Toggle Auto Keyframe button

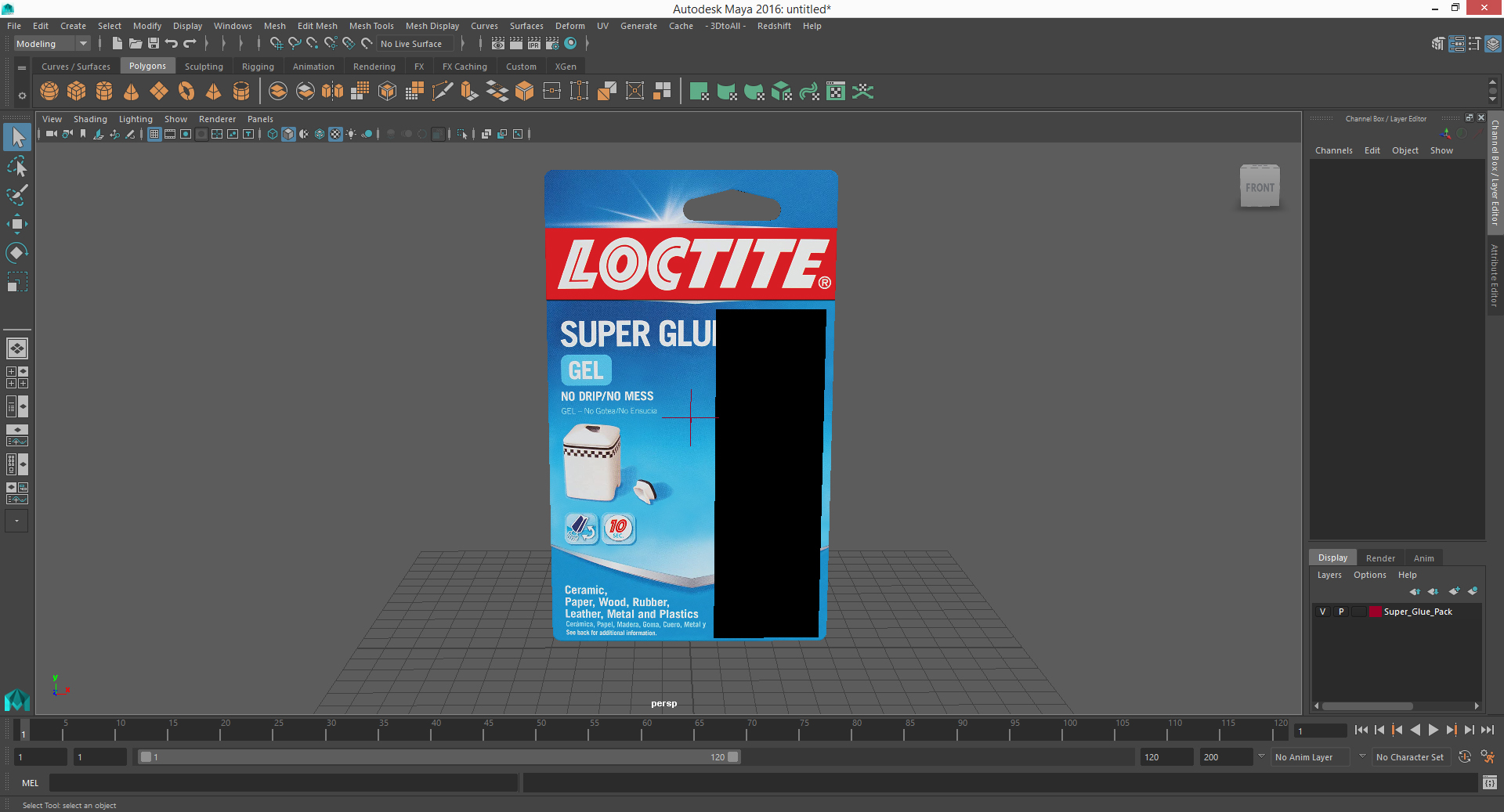coord(1465,756)
